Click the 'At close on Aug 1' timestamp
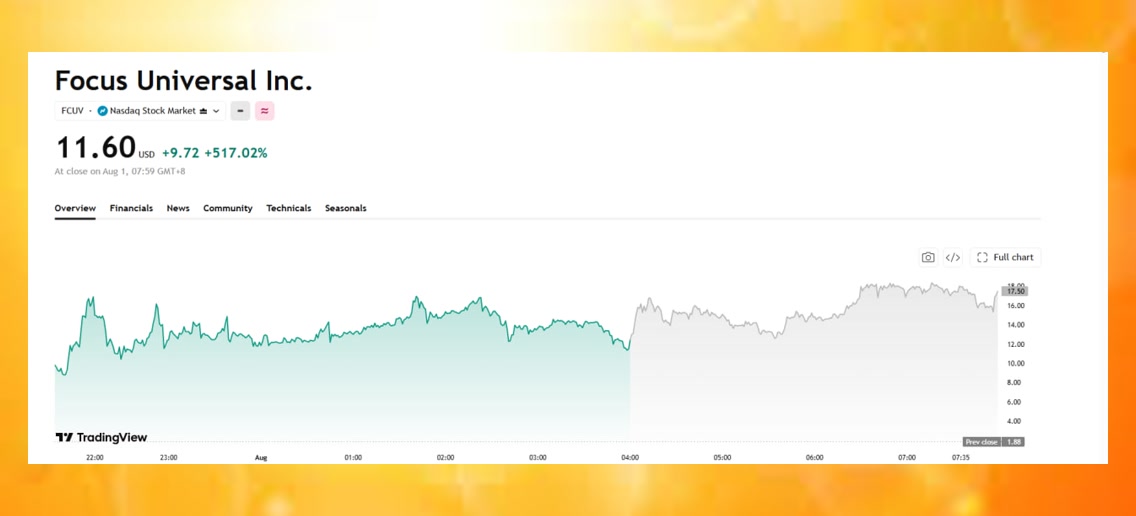The width and height of the screenshot is (1136, 516). click(x=120, y=172)
